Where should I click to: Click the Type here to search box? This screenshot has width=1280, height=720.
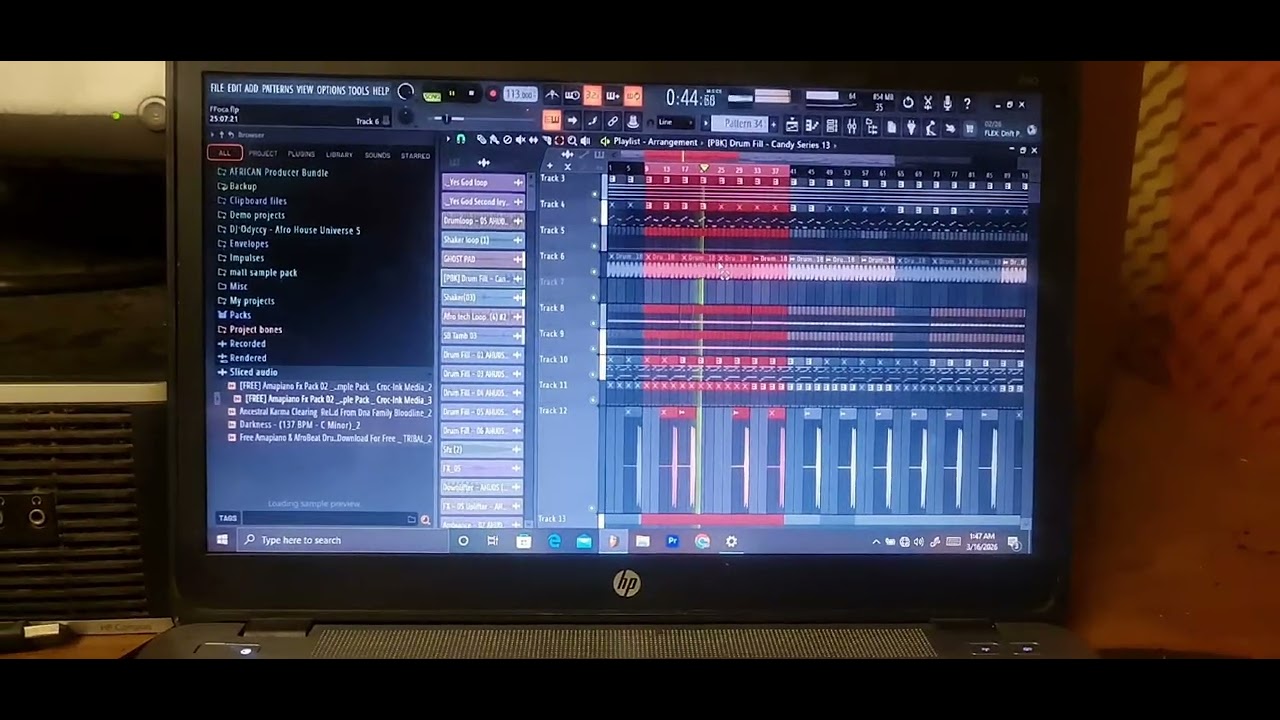coord(344,540)
